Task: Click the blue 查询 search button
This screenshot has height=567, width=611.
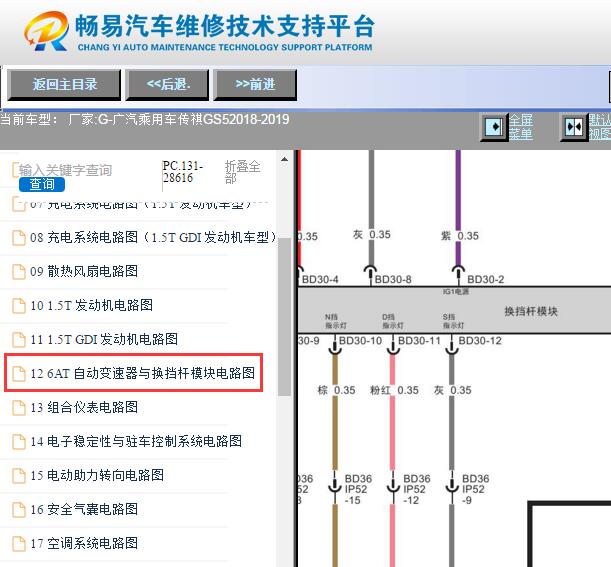Action: tap(42, 184)
